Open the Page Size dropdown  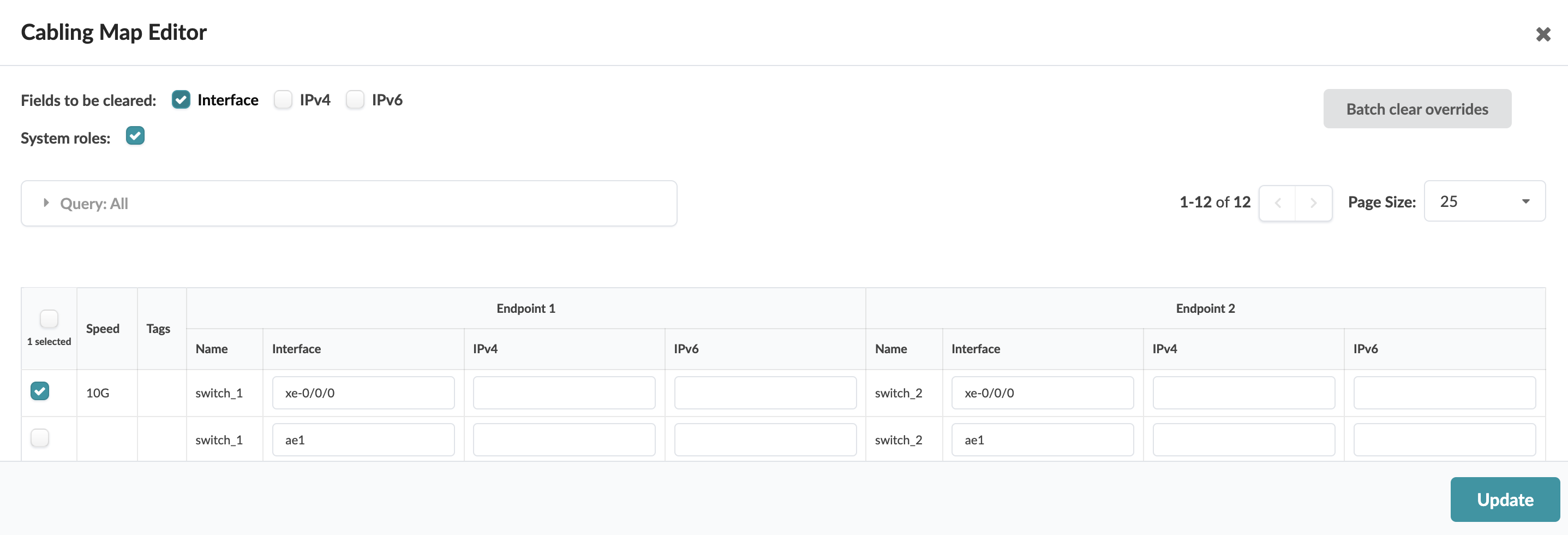[x=1484, y=201]
